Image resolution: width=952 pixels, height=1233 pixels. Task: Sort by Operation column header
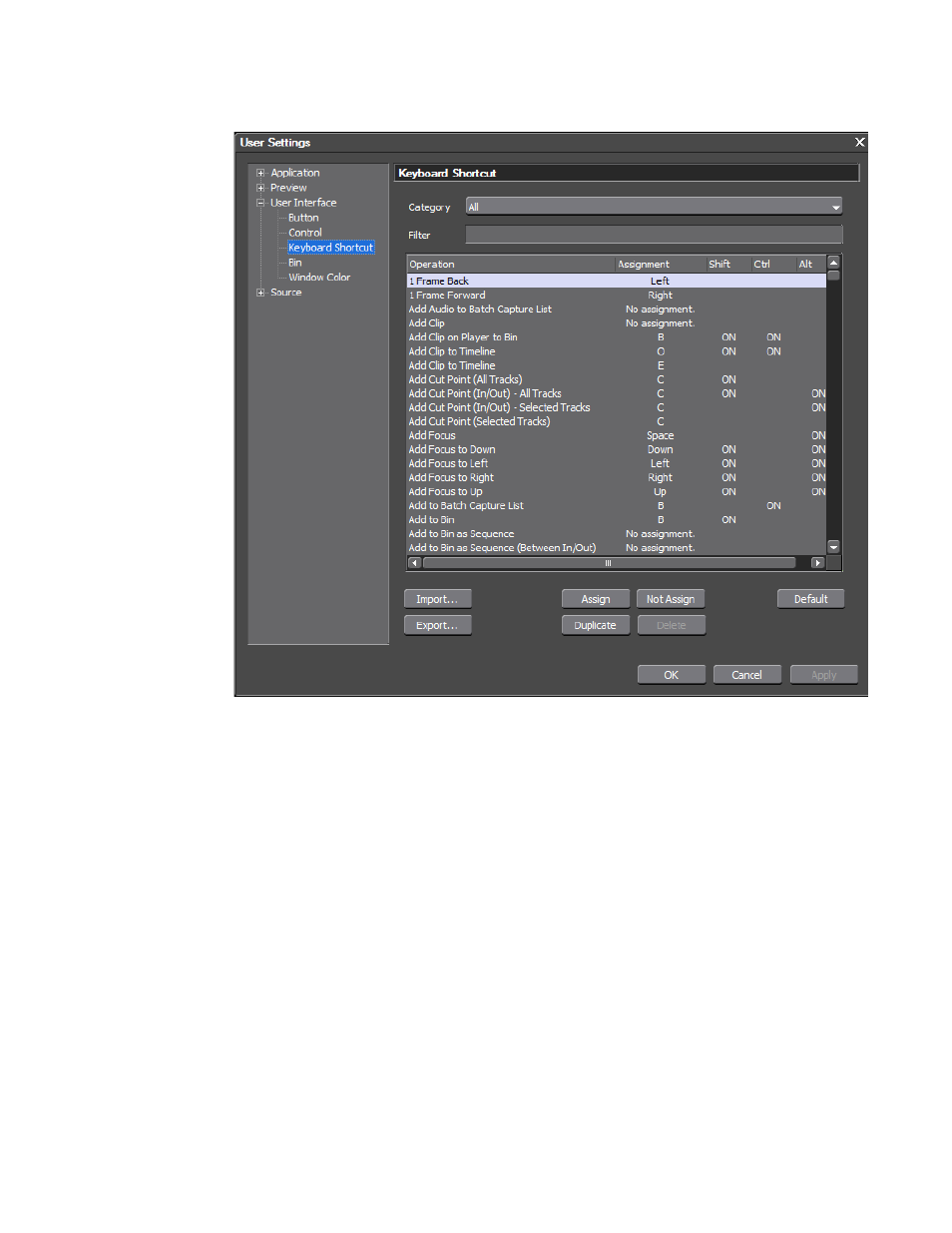click(511, 265)
